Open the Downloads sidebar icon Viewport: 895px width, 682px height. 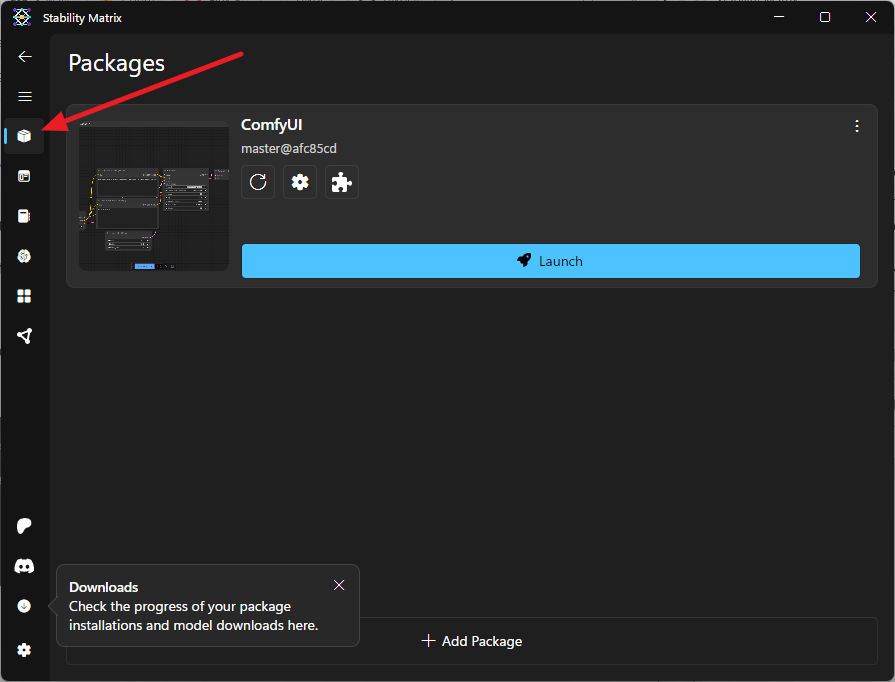point(24,606)
